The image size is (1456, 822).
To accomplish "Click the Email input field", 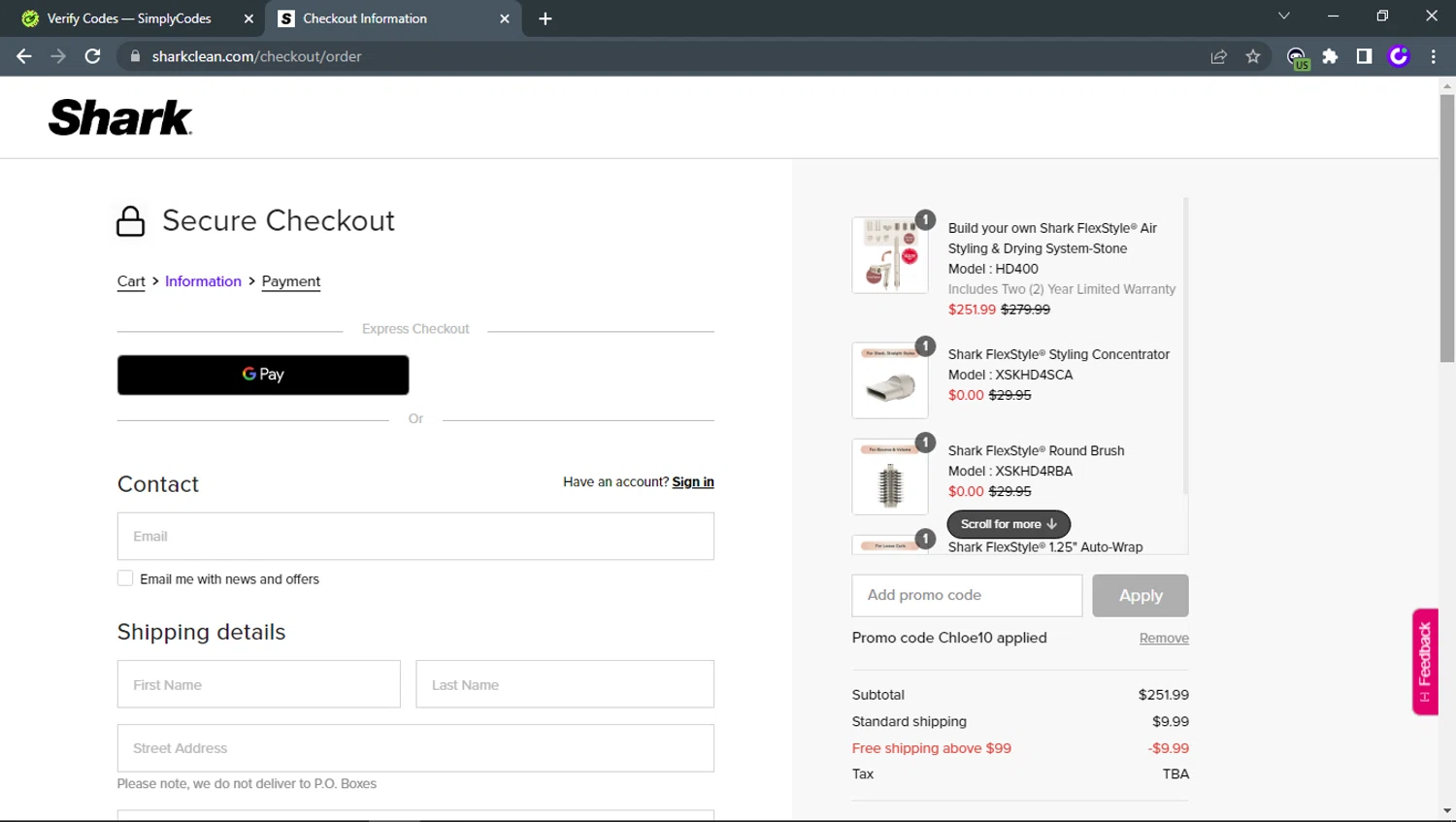I will pos(415,536).
